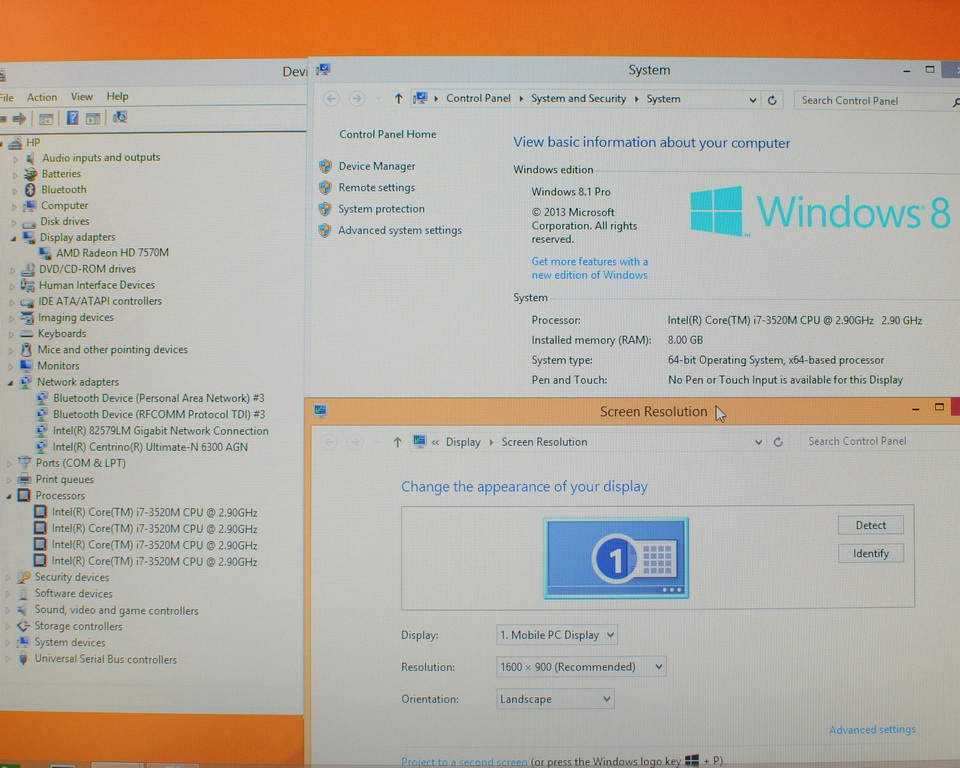Select Software devices row
960x768 pixels.
pos(73,593)
